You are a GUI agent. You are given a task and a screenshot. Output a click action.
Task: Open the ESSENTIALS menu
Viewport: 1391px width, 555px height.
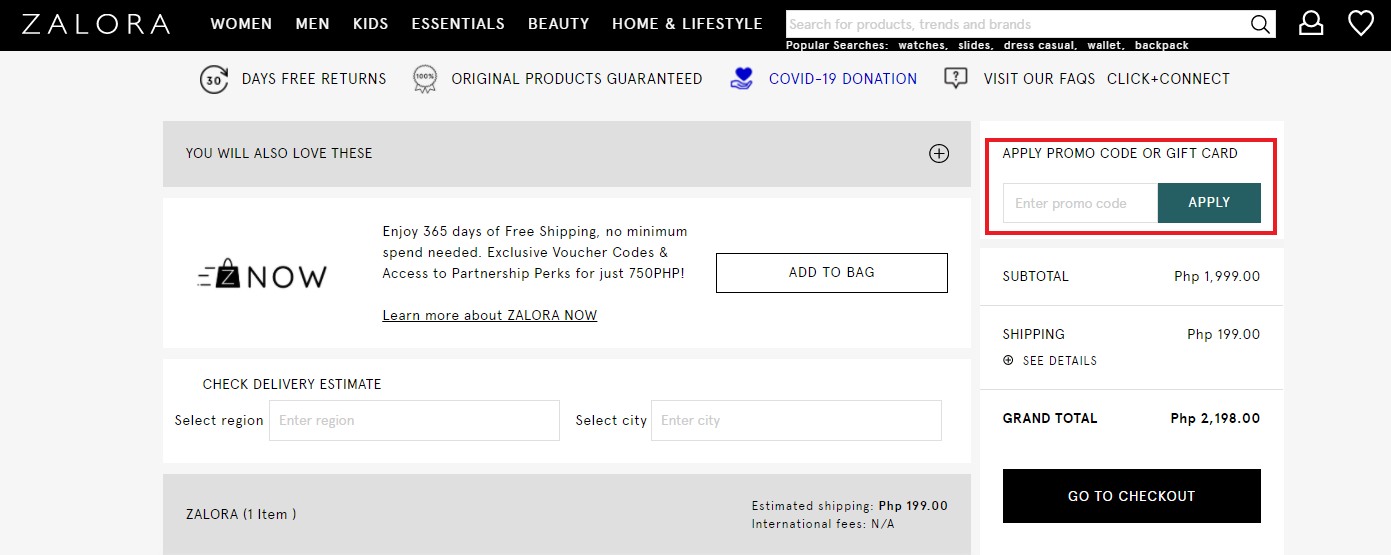click(x=458, y=24)
